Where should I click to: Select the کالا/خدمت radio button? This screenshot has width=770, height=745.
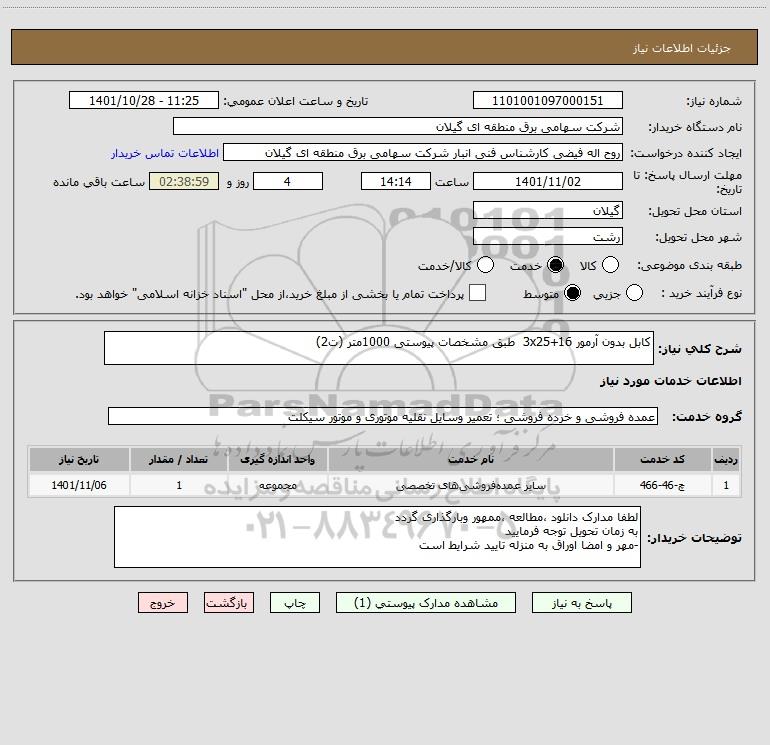click(486, 265)
